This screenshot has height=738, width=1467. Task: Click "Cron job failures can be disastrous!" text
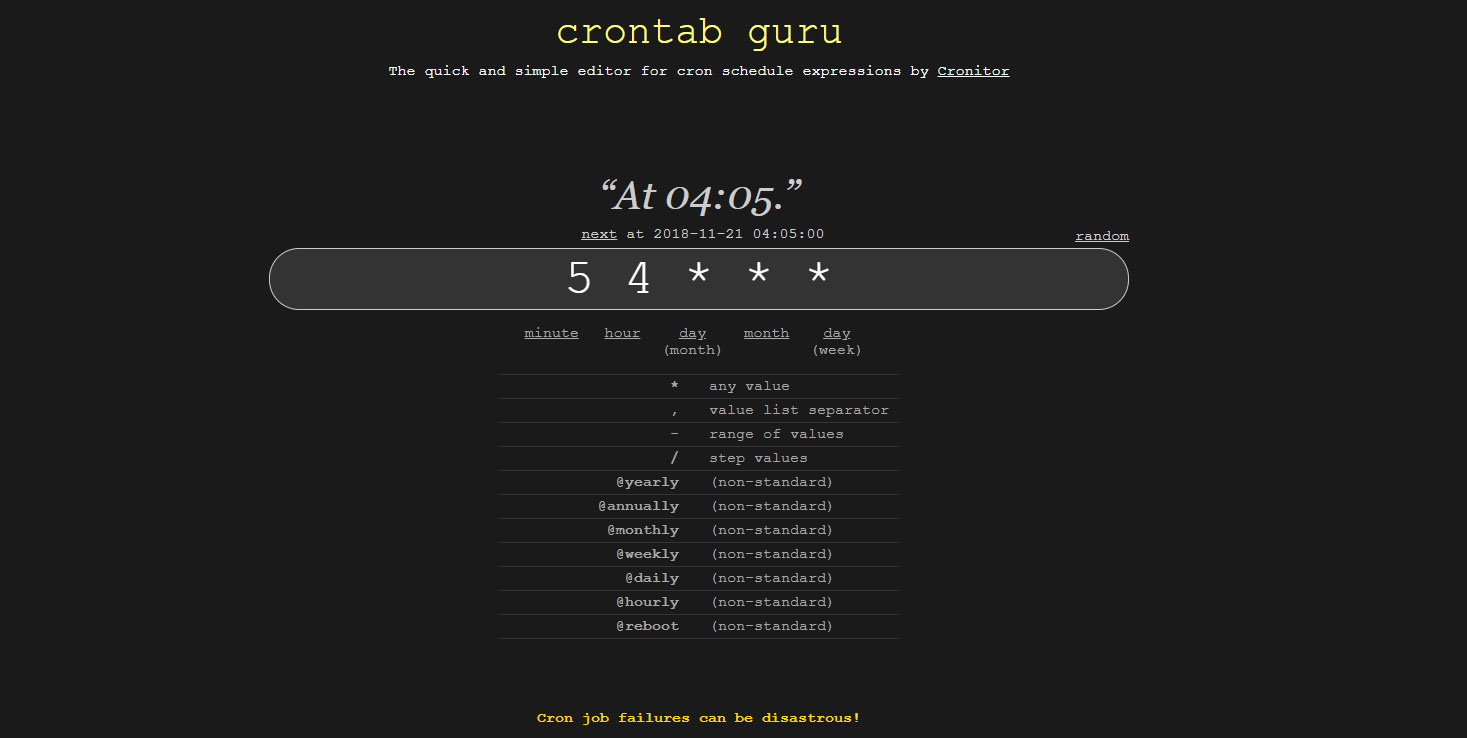pos(698,718)
